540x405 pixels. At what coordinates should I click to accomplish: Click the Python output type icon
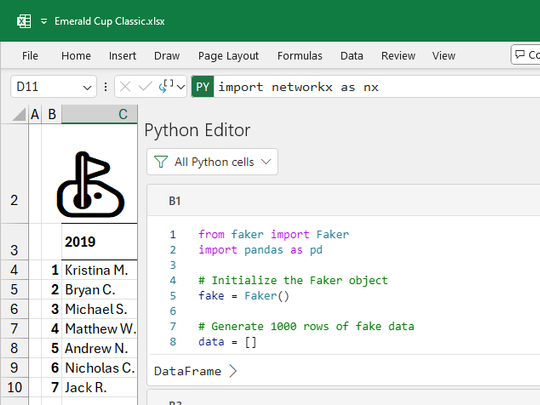166,86
